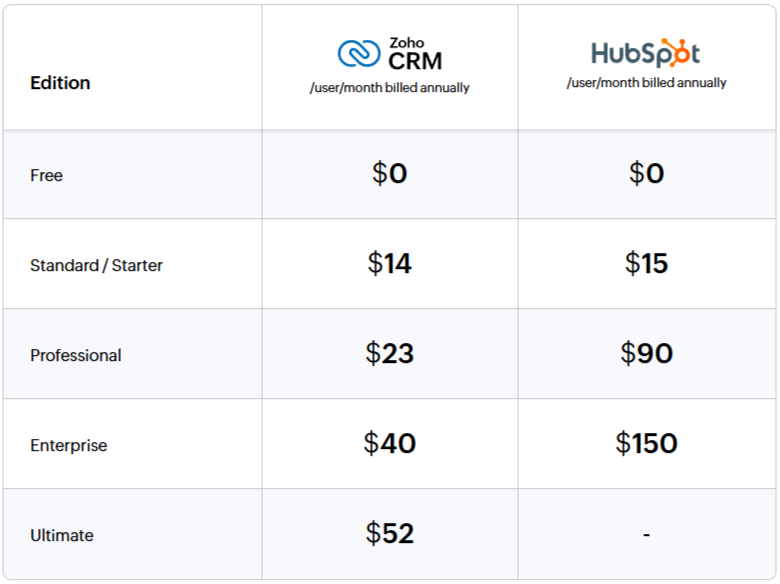This screenshot has width=780, height=584.
Task: Select Zoho's $40 Enterprise price
Action: coord(390,443)
